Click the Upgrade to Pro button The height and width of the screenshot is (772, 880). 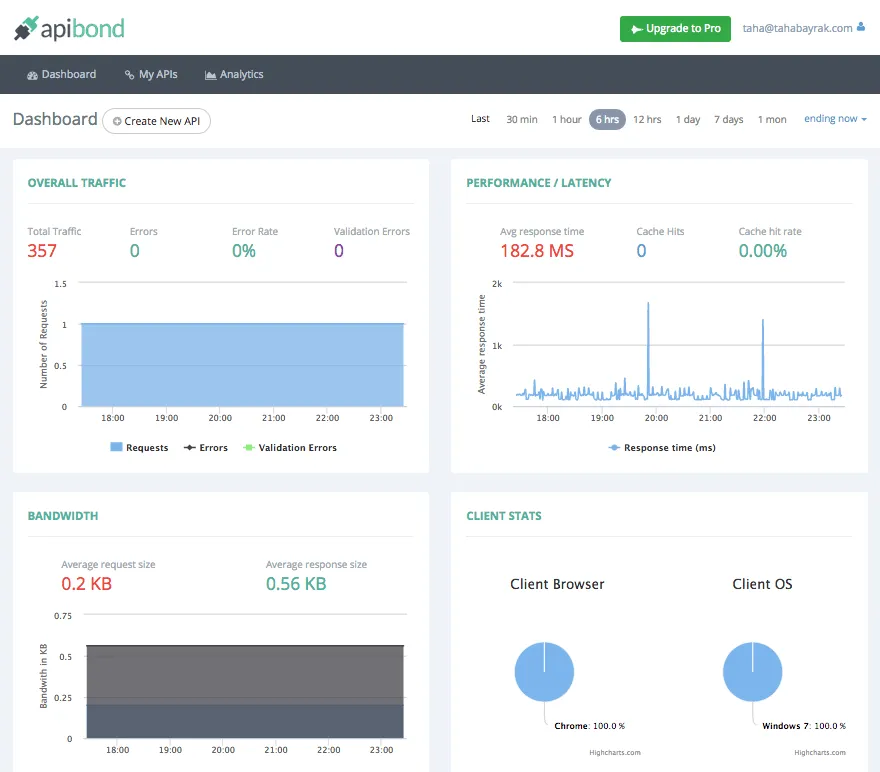[x=675, y=29]
